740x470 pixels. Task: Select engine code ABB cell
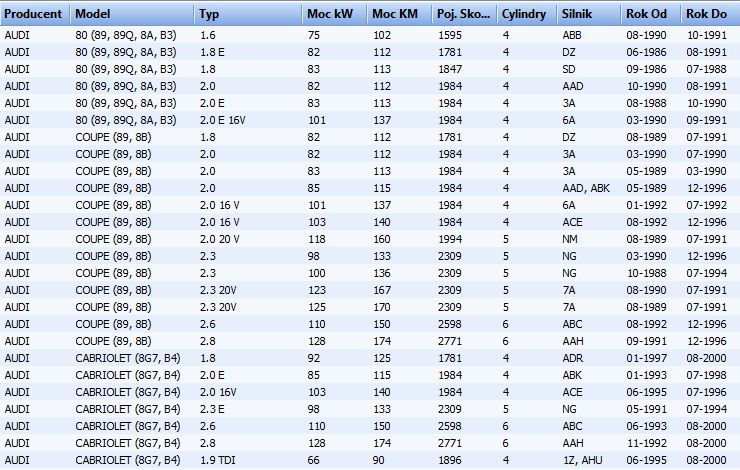(x=572, y=35)
